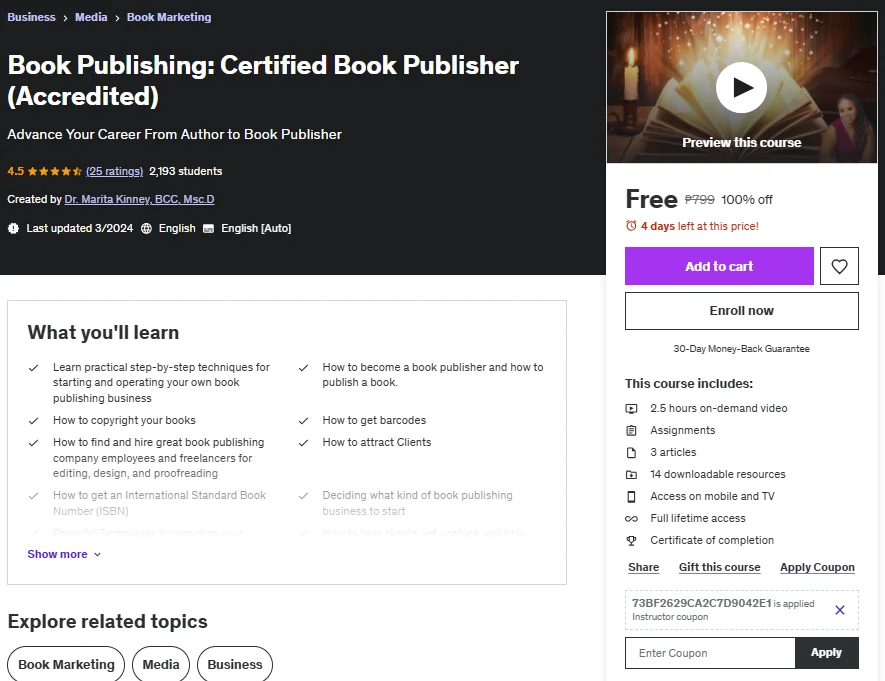This screenshot has width=885, height=681.
Task: Click the alarm clock icon near days left
Action: (631, 226)
